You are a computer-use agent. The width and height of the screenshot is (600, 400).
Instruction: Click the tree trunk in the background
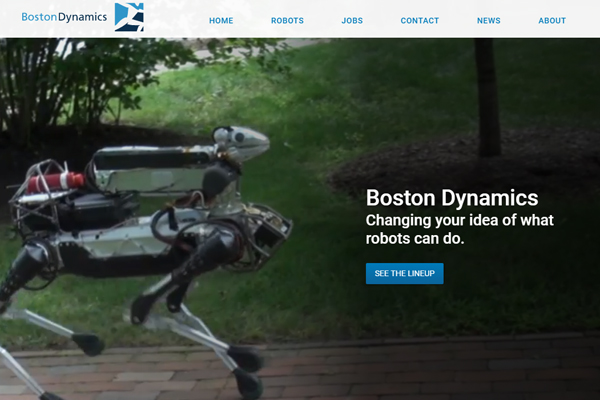[x=487, y=95]
